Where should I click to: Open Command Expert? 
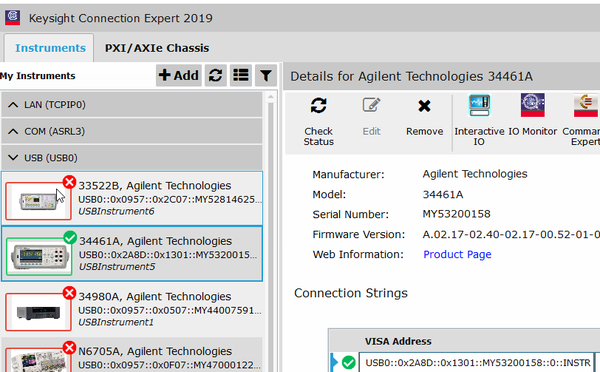(x=585, y=105)
